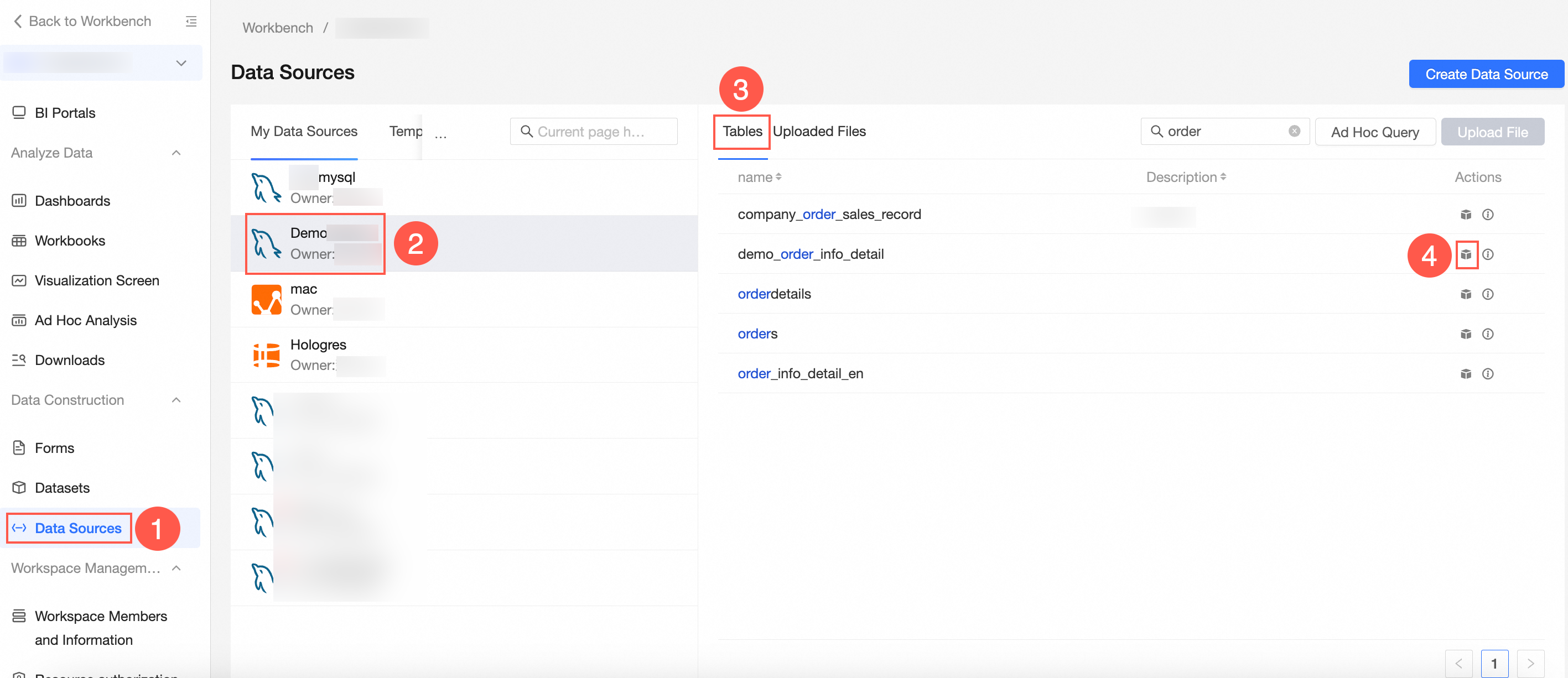This screenshot has width=1568, height=678.
Task: Clear the order search field
Action: tap(1294, 132)
